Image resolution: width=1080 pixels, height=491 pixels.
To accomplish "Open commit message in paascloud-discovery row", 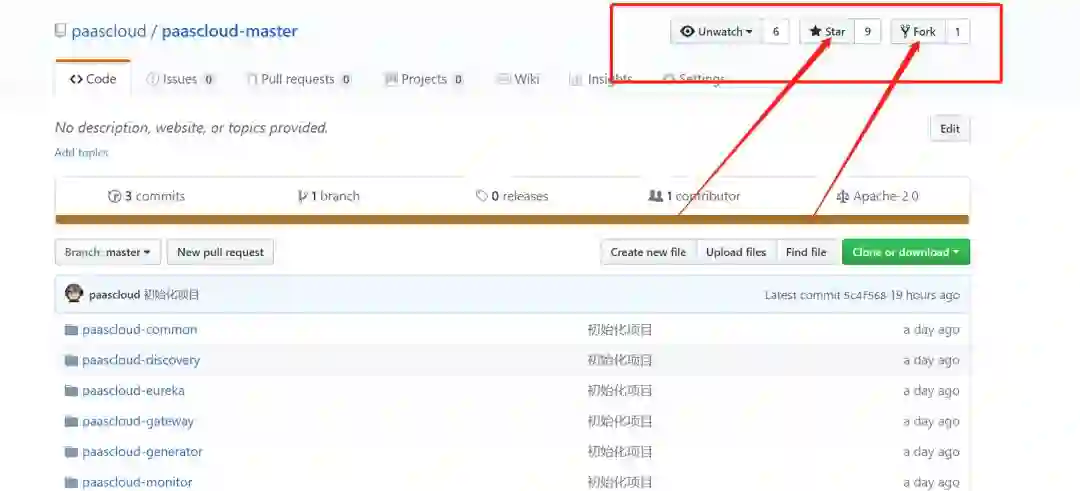I will point(620,360).
